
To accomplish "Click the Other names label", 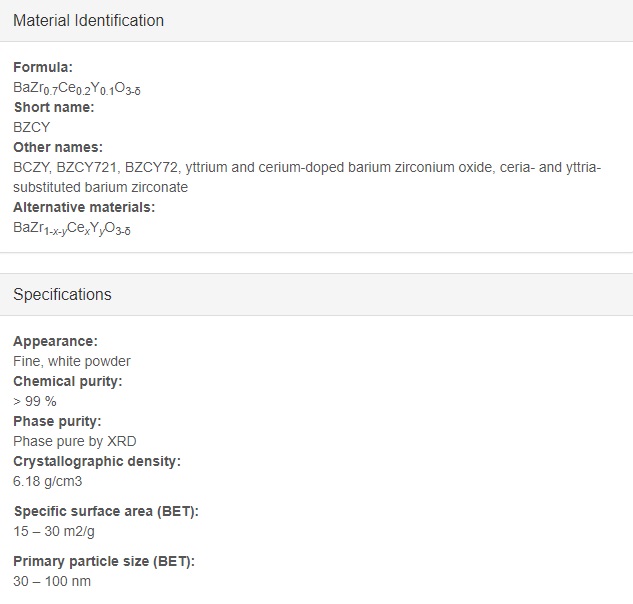I will (58, 147).
